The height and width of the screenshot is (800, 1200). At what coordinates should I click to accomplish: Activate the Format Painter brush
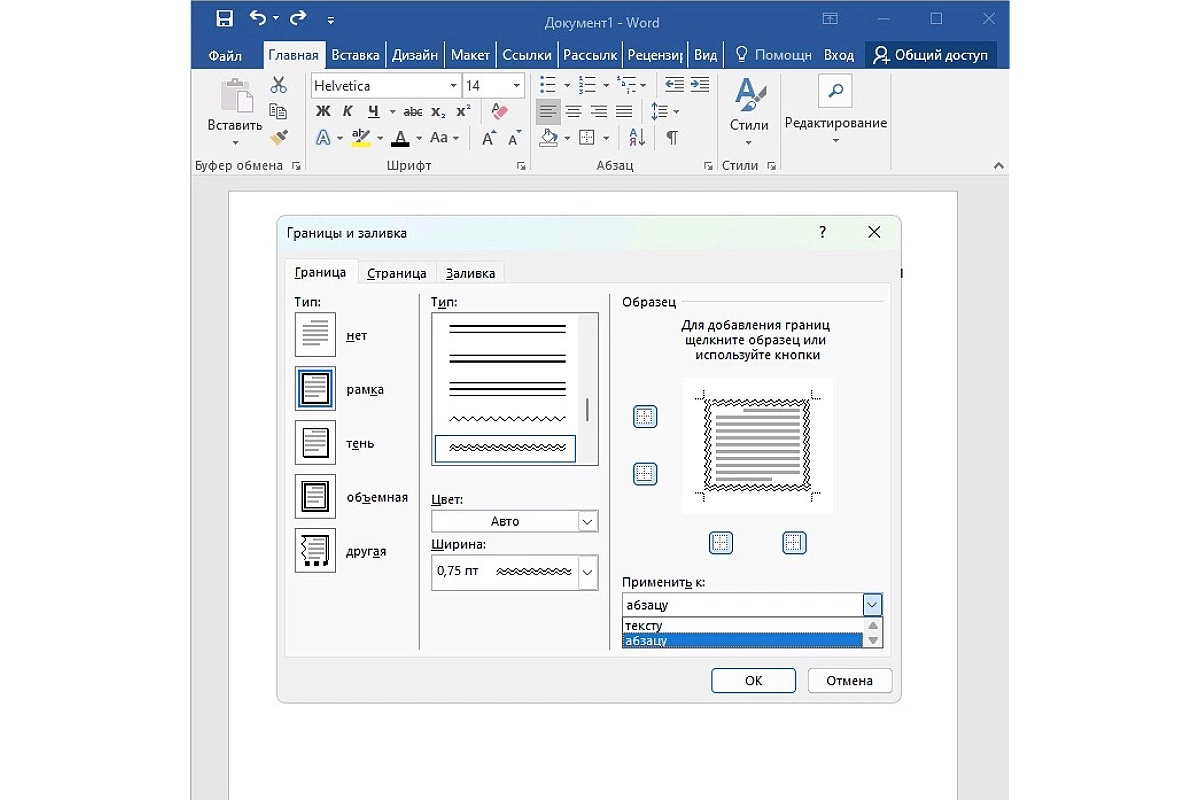[x=279, y=137]
